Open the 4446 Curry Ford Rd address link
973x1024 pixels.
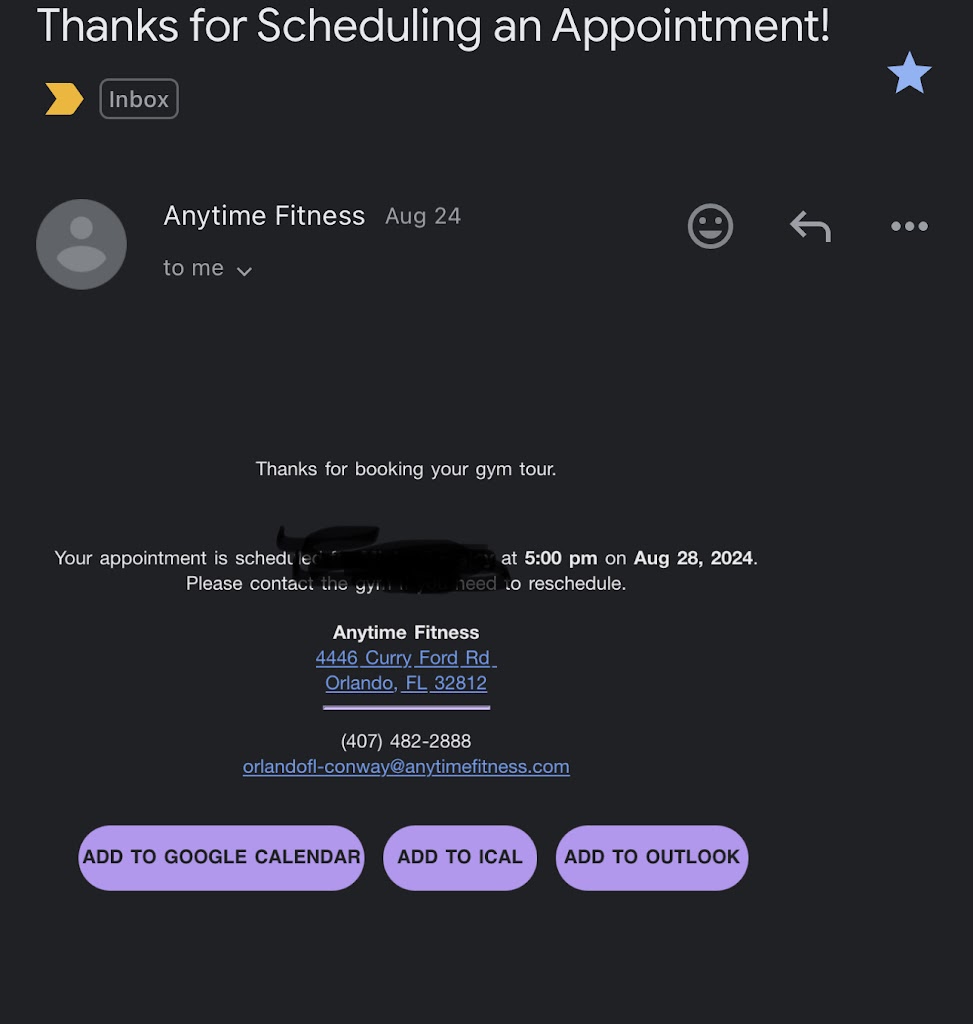(x=405, y=658)
